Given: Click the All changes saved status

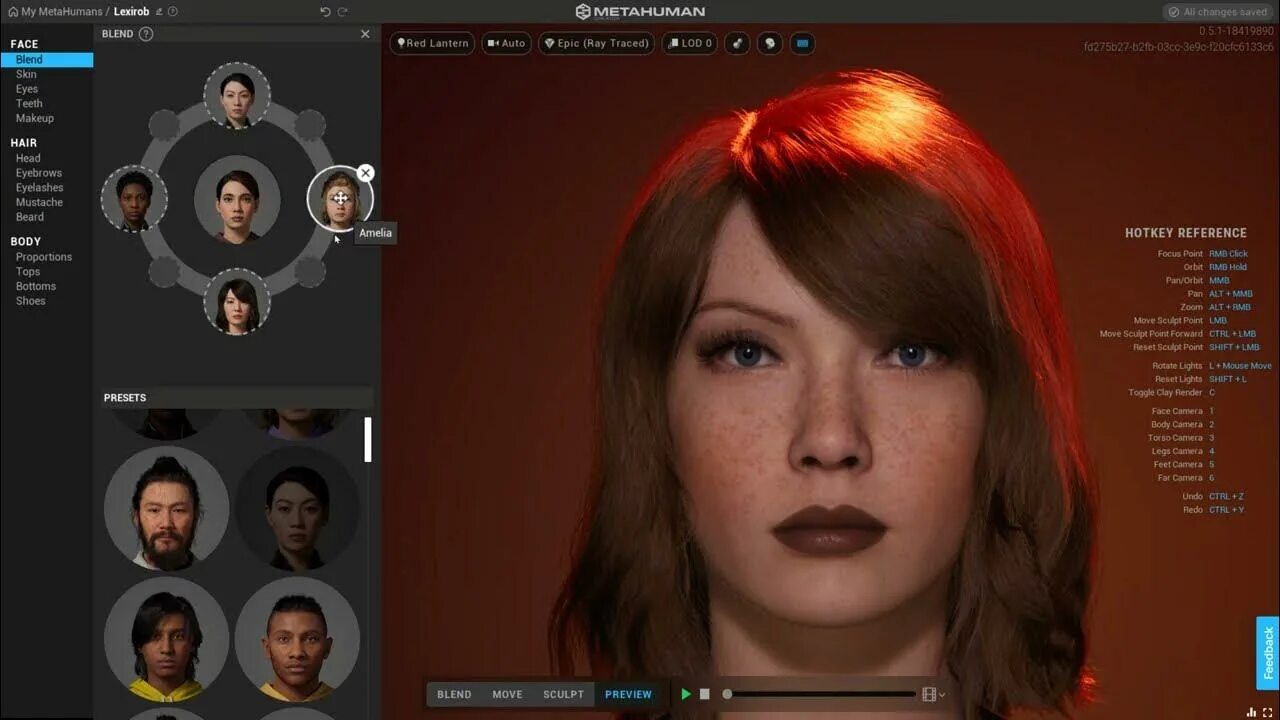Looking at the screenshot, I should pos(1217,12).
